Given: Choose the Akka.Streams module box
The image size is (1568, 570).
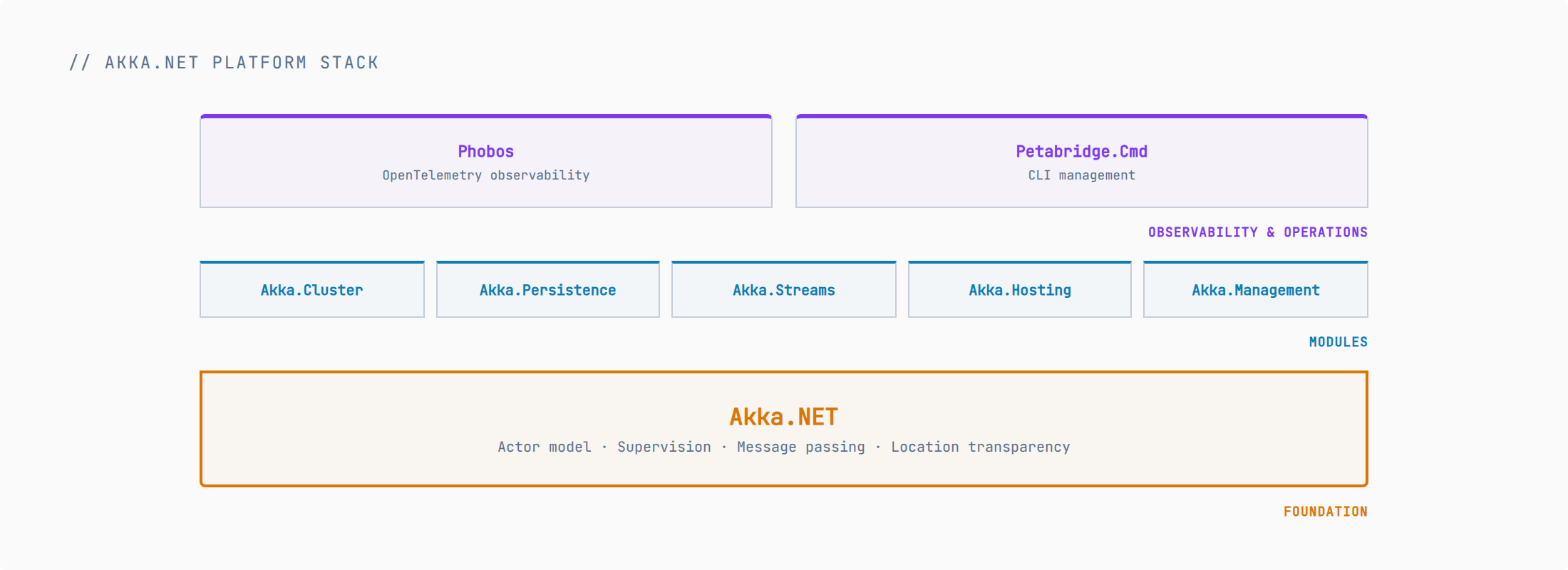Looking at the screenshot, I should pyautogui.click(x=783, y=290).
